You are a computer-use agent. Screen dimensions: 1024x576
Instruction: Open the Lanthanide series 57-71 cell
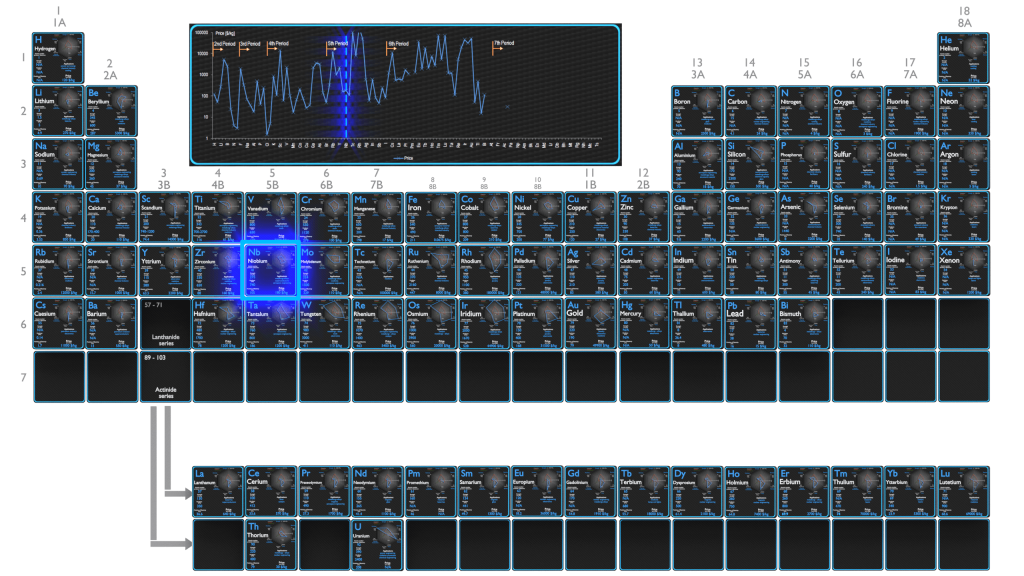pos(164,323)
